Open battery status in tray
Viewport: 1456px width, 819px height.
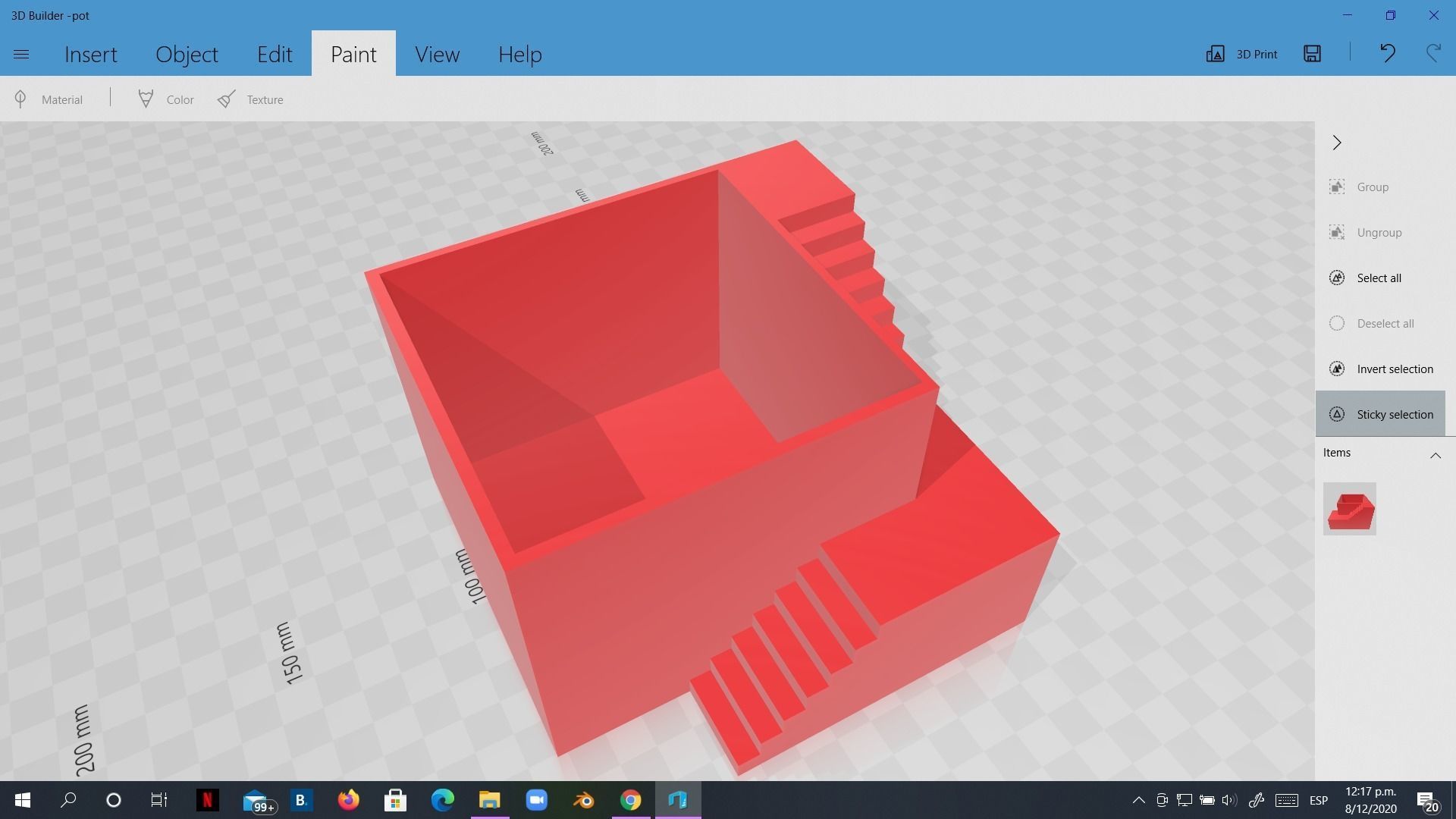click(1207, 800)
